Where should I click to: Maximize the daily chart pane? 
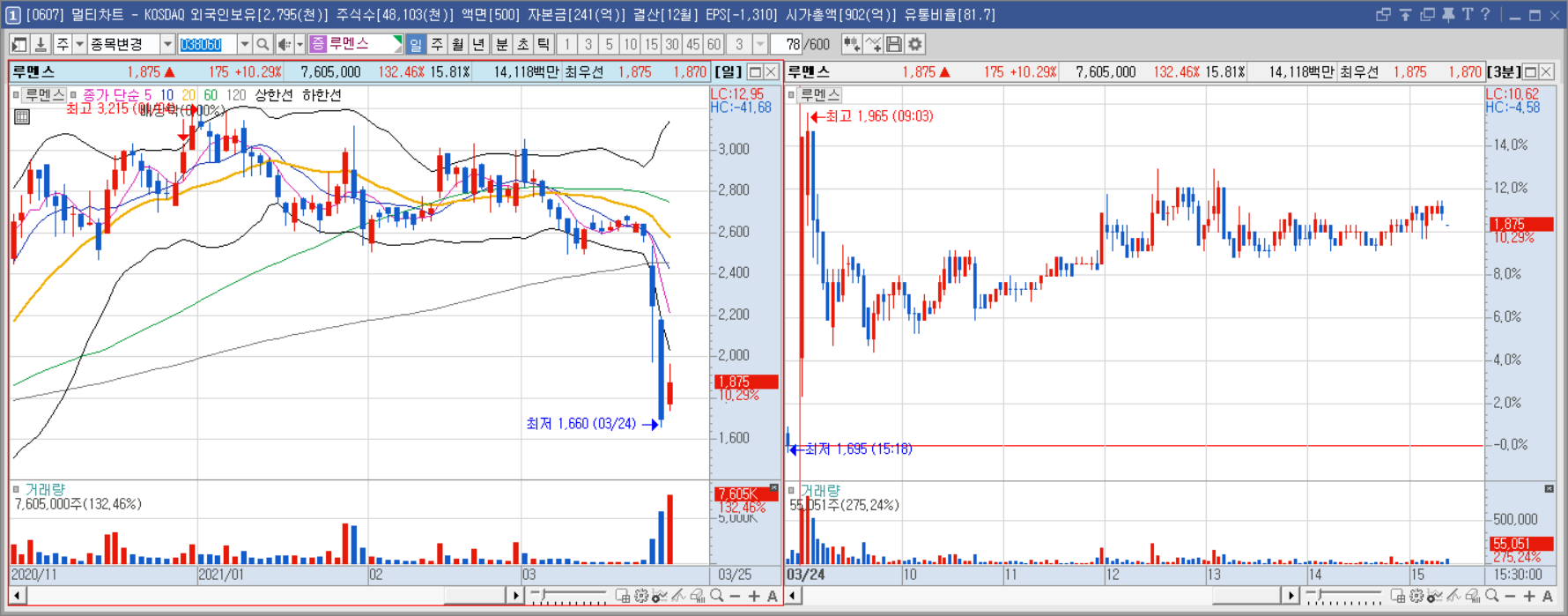point(755,72)
